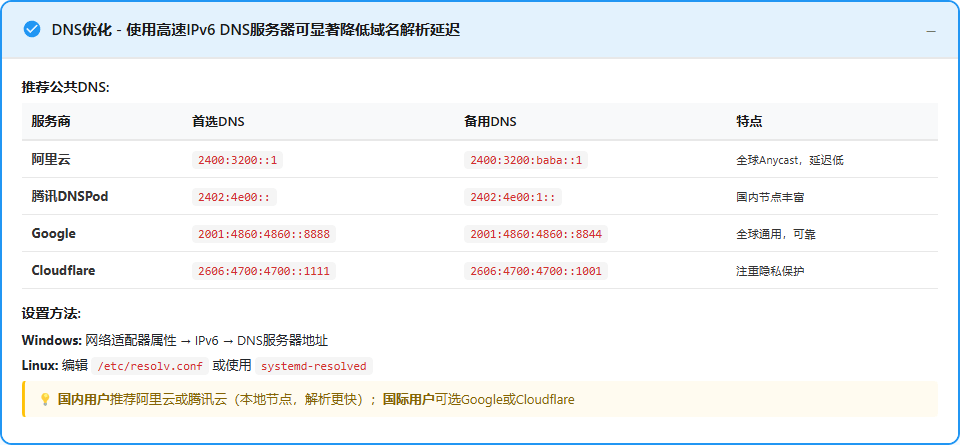Click Cloudflare primary DNS ending in 1111
Image resolution: width=960 pixels, height=445 pixels.
point(263,271)
